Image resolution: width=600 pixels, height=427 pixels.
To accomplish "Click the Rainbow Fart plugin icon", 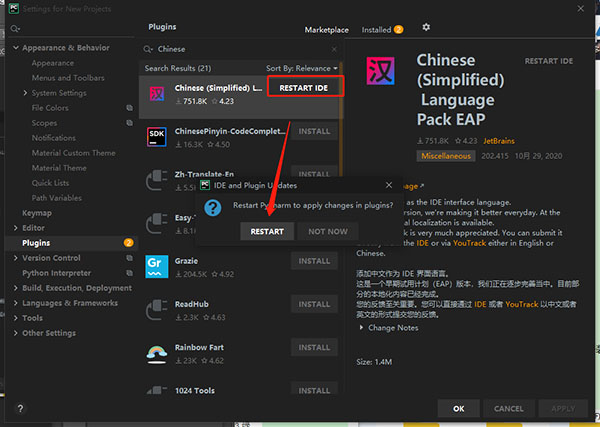I will (157, 354).
